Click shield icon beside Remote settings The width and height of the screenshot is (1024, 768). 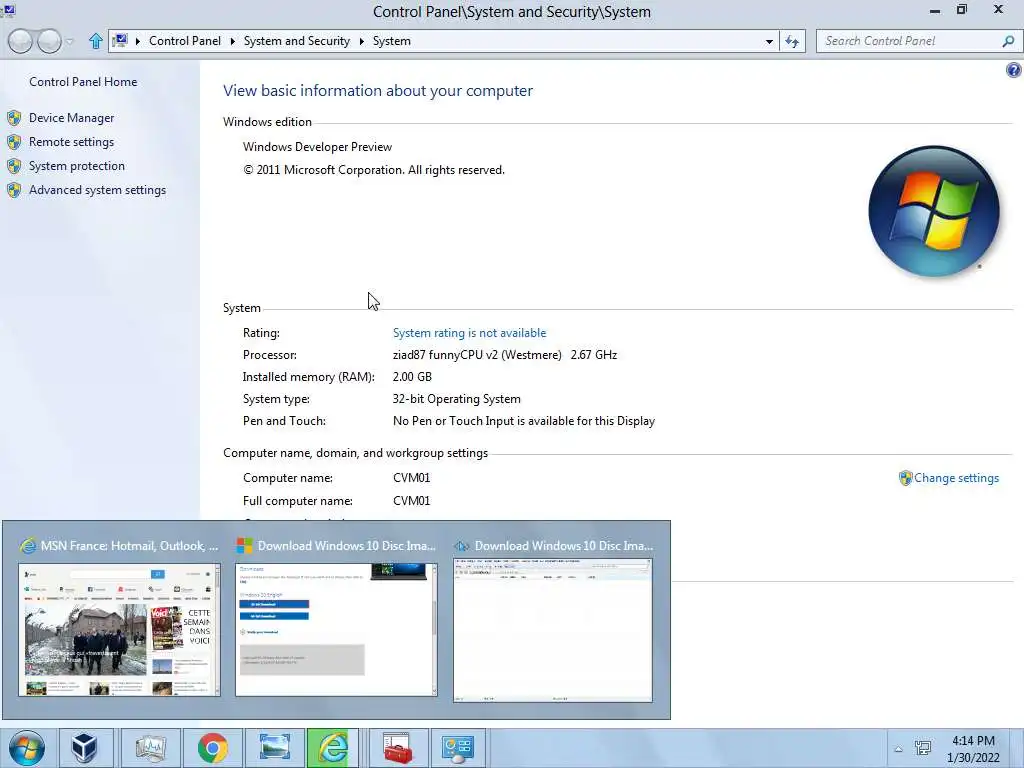14,142
